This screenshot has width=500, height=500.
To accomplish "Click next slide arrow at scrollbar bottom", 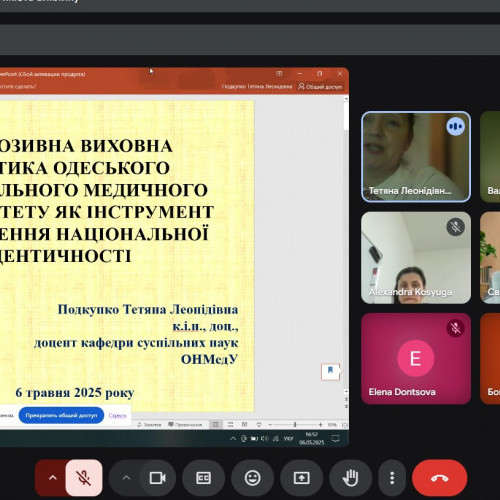I will pos(346,406).
